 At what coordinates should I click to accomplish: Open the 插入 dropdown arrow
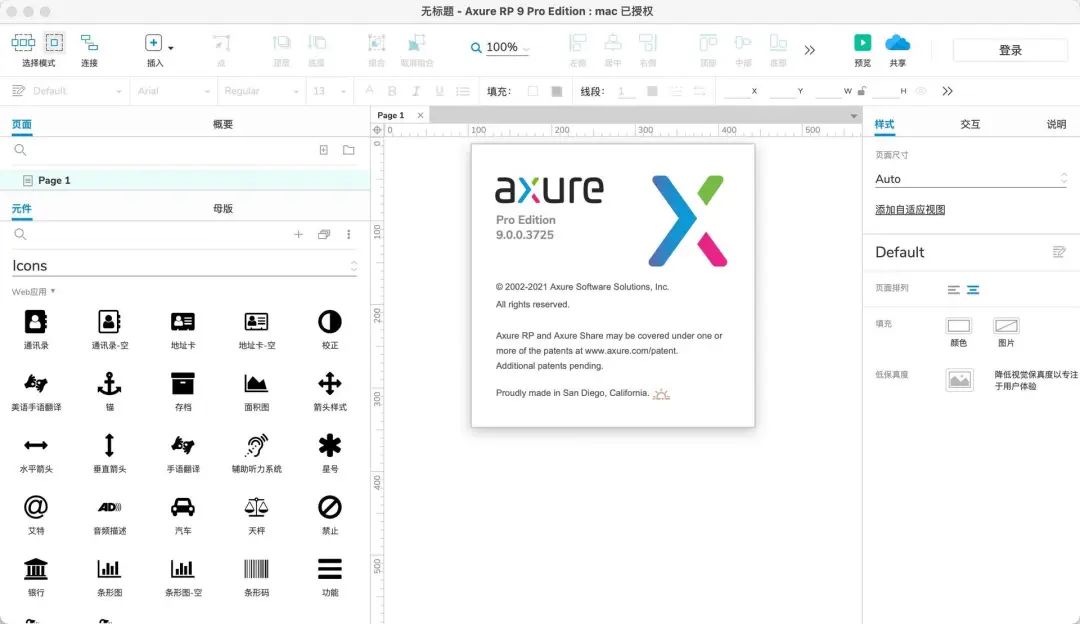(171, 48)
